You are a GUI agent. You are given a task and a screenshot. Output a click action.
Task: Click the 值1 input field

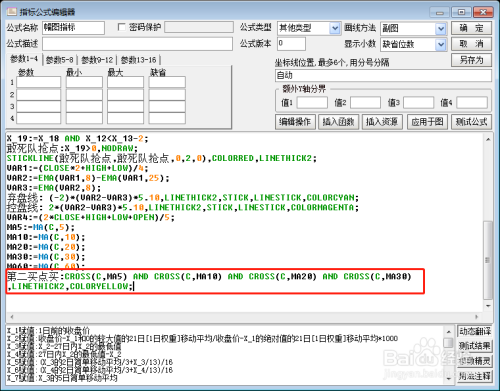pos(312,103)
